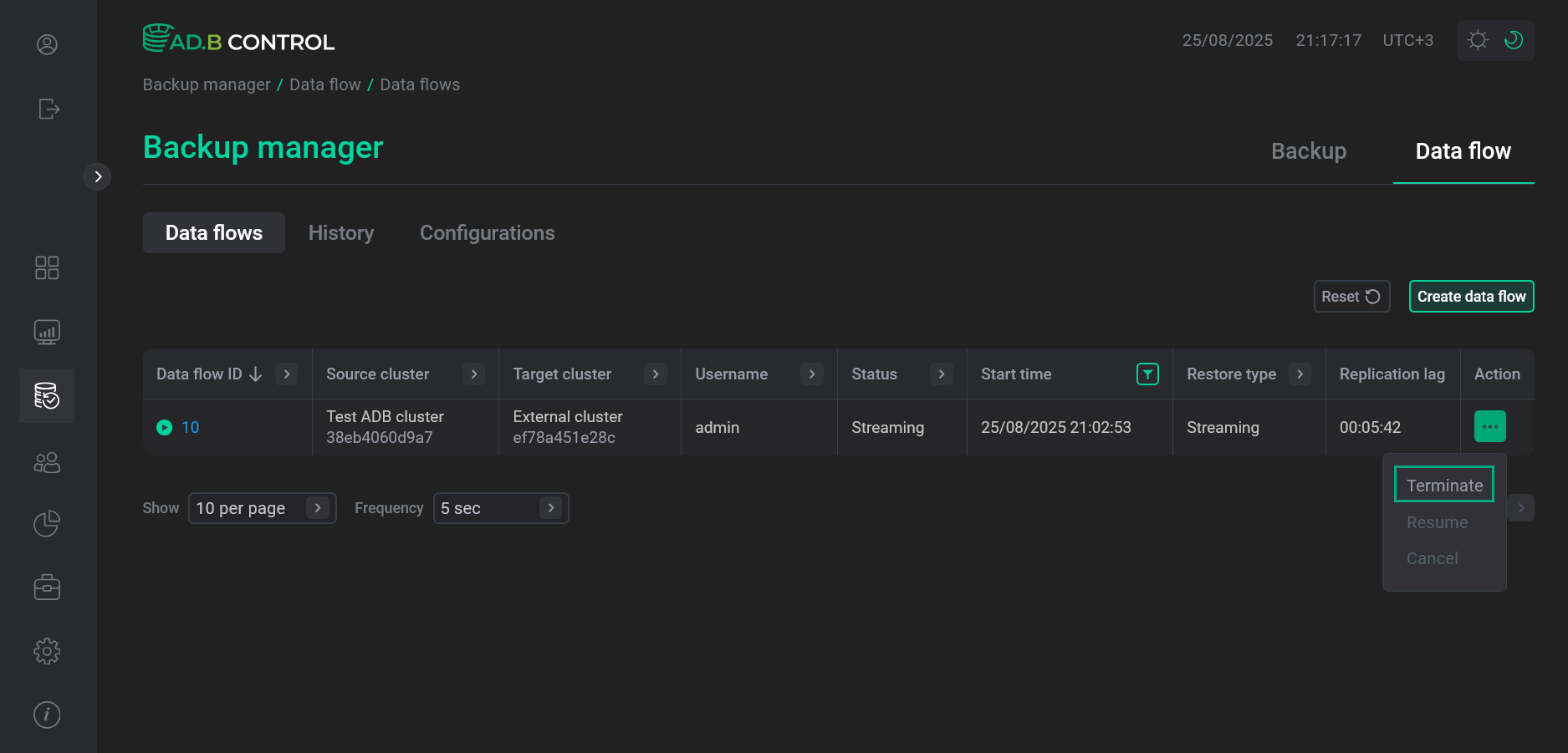
Task: Open the settings gear in the sidebar
Action: pyautogui.click(x=47, y=651)
